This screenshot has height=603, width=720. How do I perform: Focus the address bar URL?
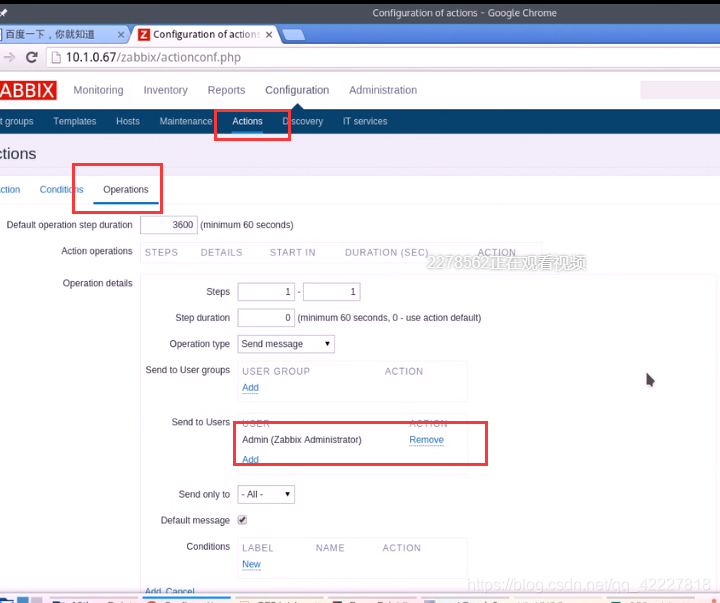[x=153, y=57]
